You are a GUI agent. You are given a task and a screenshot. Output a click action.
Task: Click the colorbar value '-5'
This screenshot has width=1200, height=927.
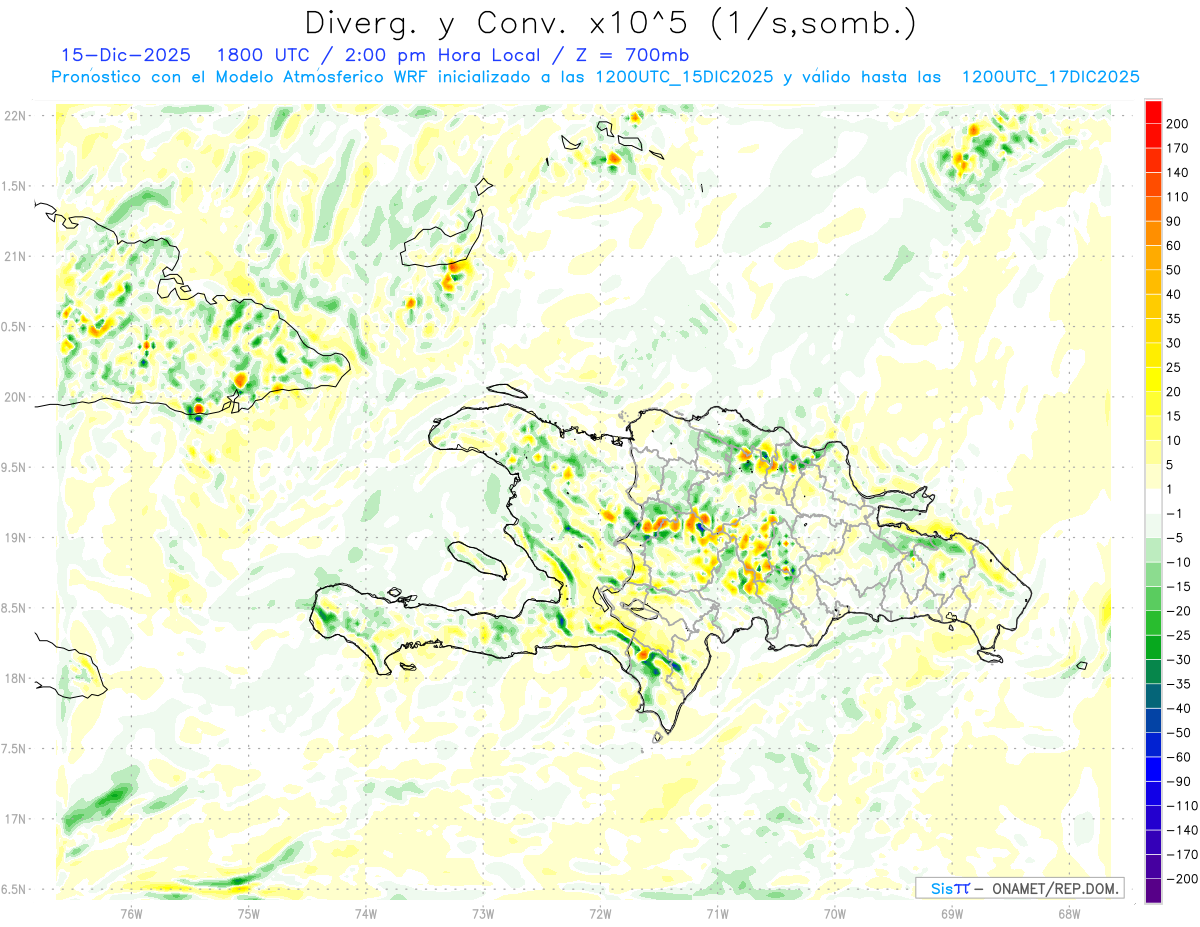point(1176,538)
